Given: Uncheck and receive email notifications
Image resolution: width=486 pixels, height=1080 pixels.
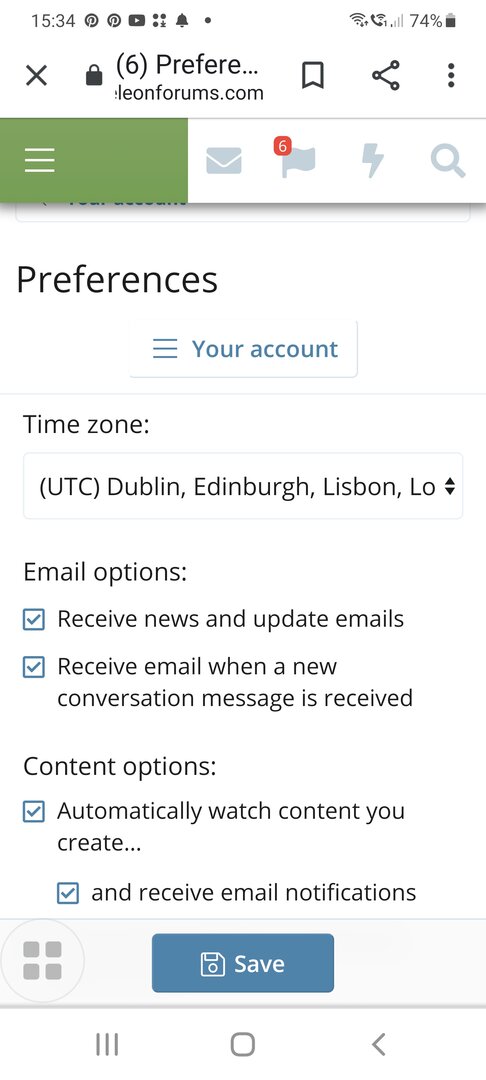Looking at the screenshot, I should [x=67, y=893].
